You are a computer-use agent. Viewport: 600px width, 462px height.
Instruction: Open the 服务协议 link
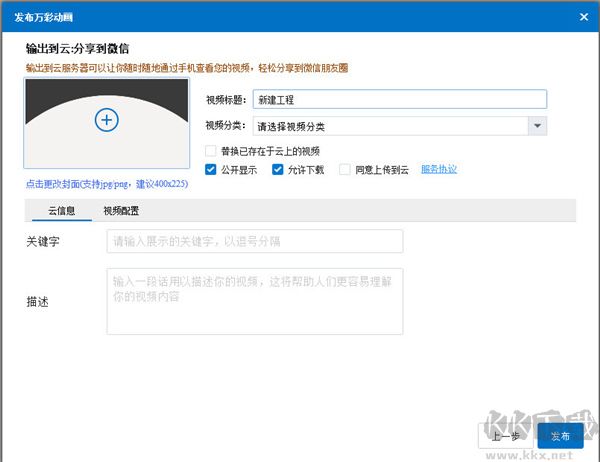coord(439,170)
